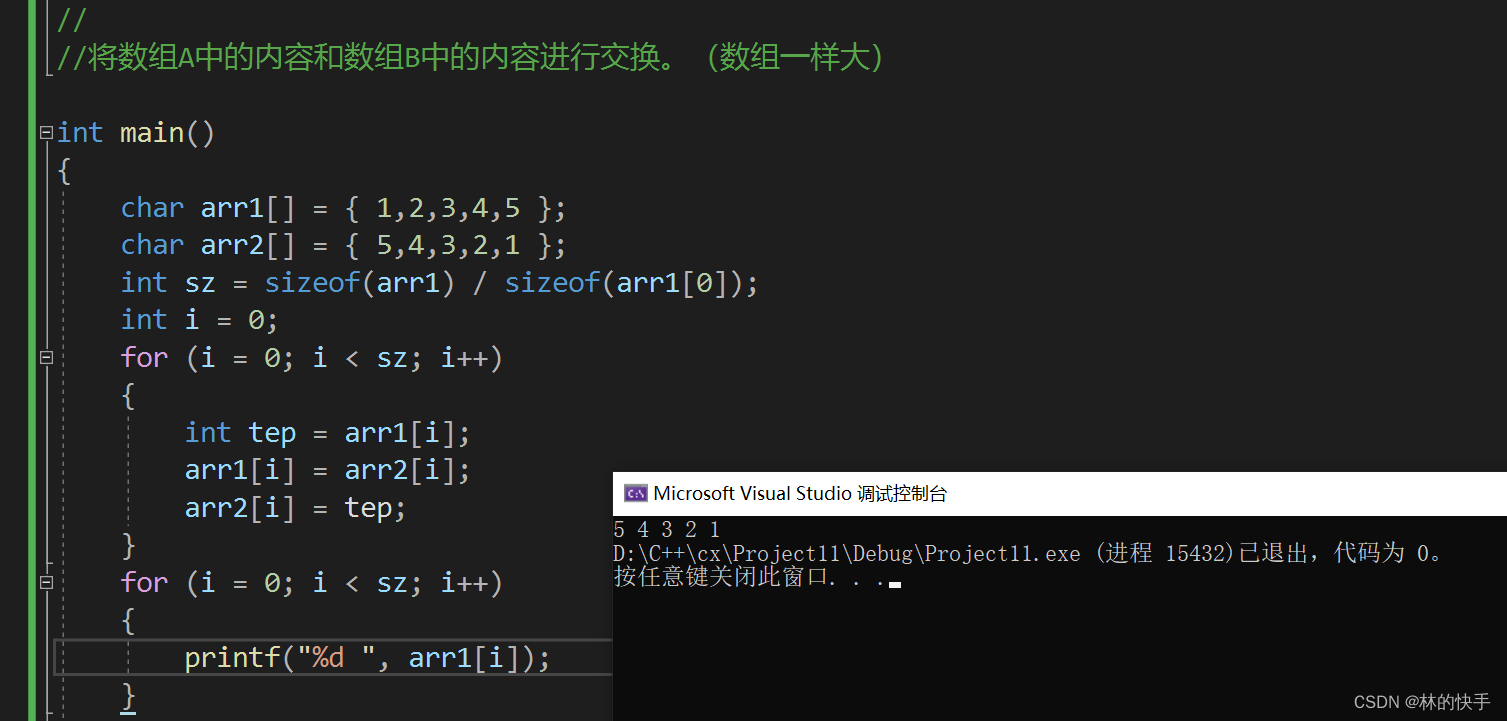Click the "int sz = sizeof" line
This screenshot has width=1507, height=721.
pyautogui.click(x=440, y=283)
